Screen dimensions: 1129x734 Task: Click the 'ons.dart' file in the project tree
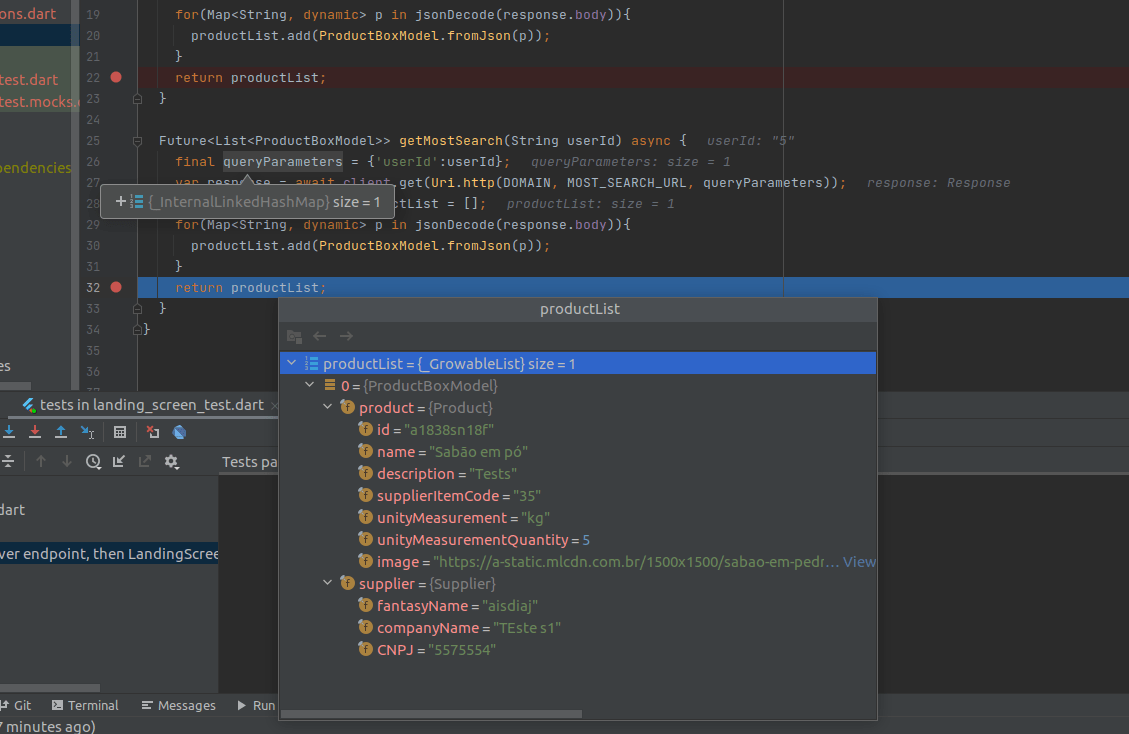coord(28,13)
